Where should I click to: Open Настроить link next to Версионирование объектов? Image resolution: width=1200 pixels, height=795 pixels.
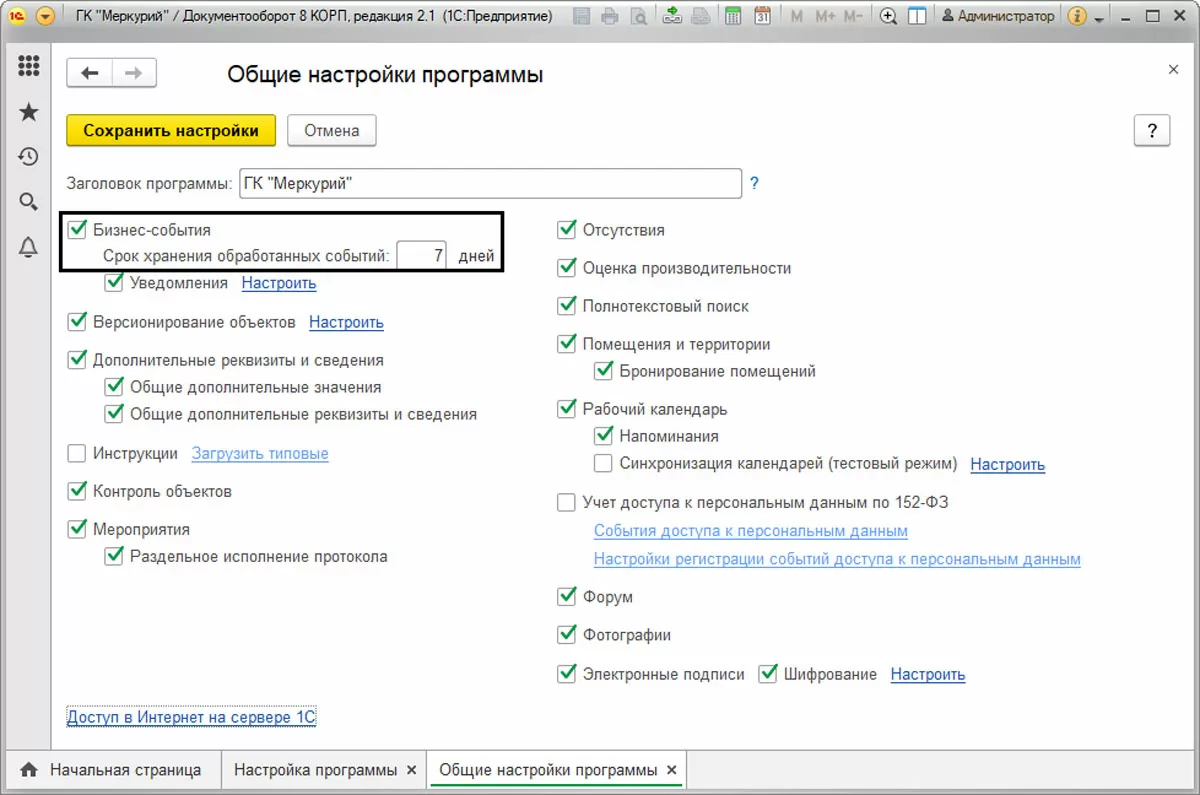(x=346, y=322)
